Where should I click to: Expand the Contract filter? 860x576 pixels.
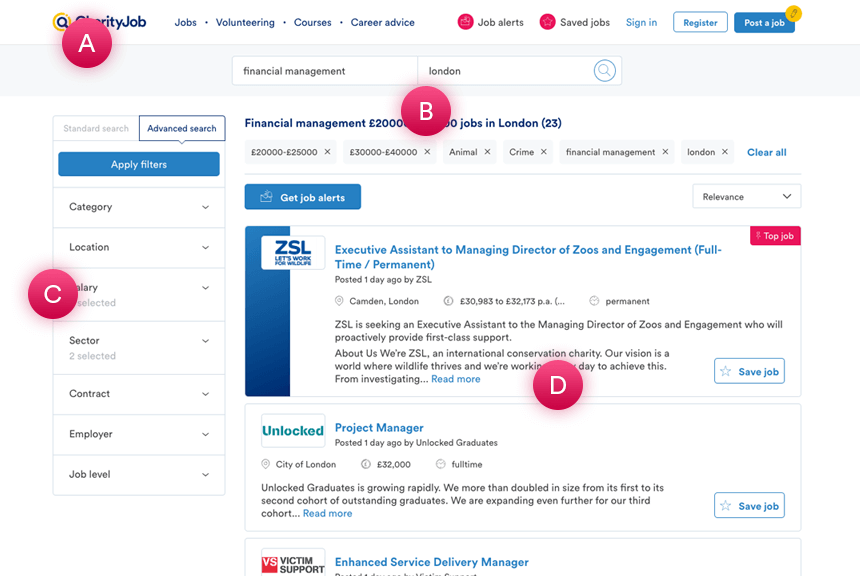139,394
